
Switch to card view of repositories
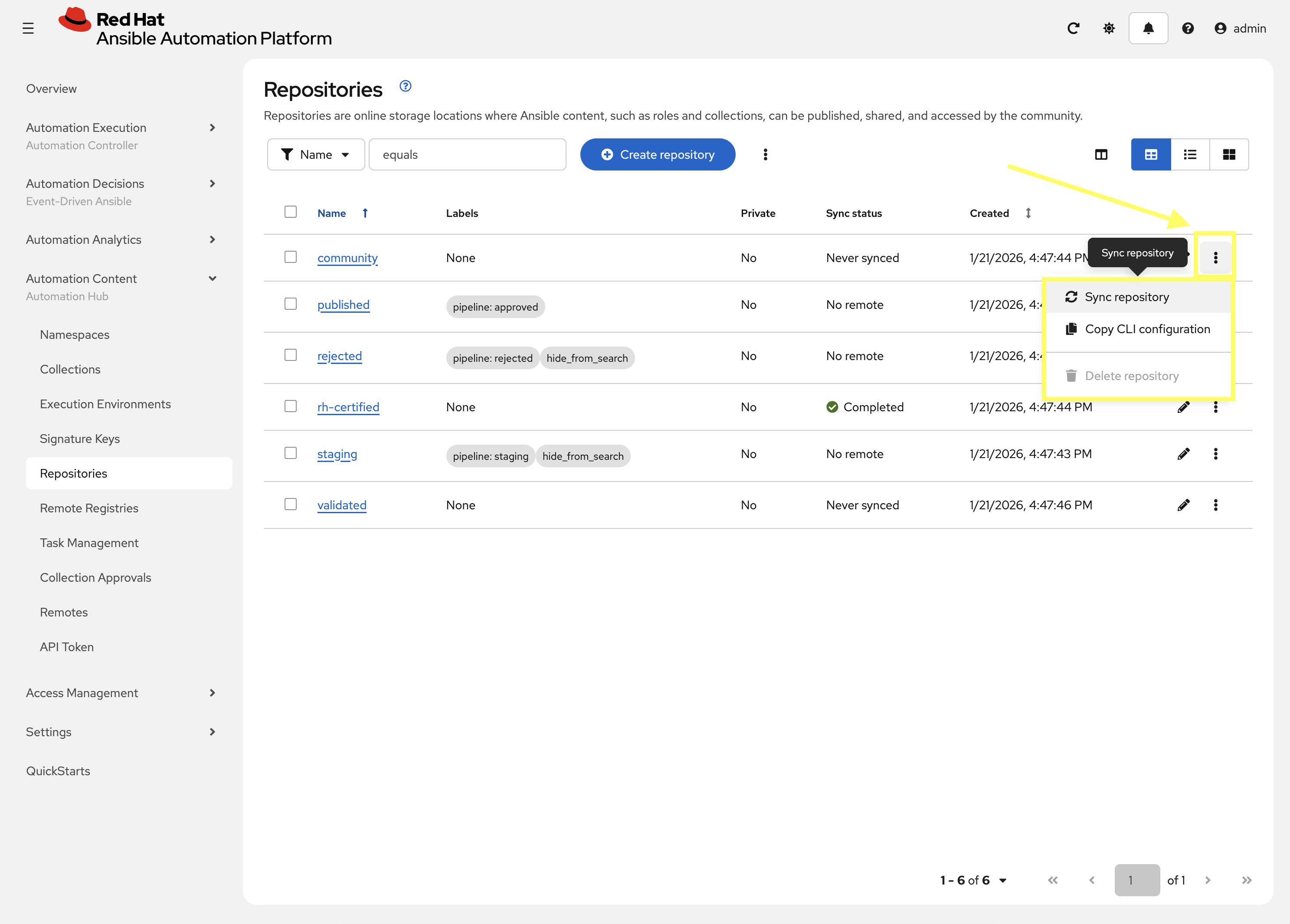tap(1230, 154)
